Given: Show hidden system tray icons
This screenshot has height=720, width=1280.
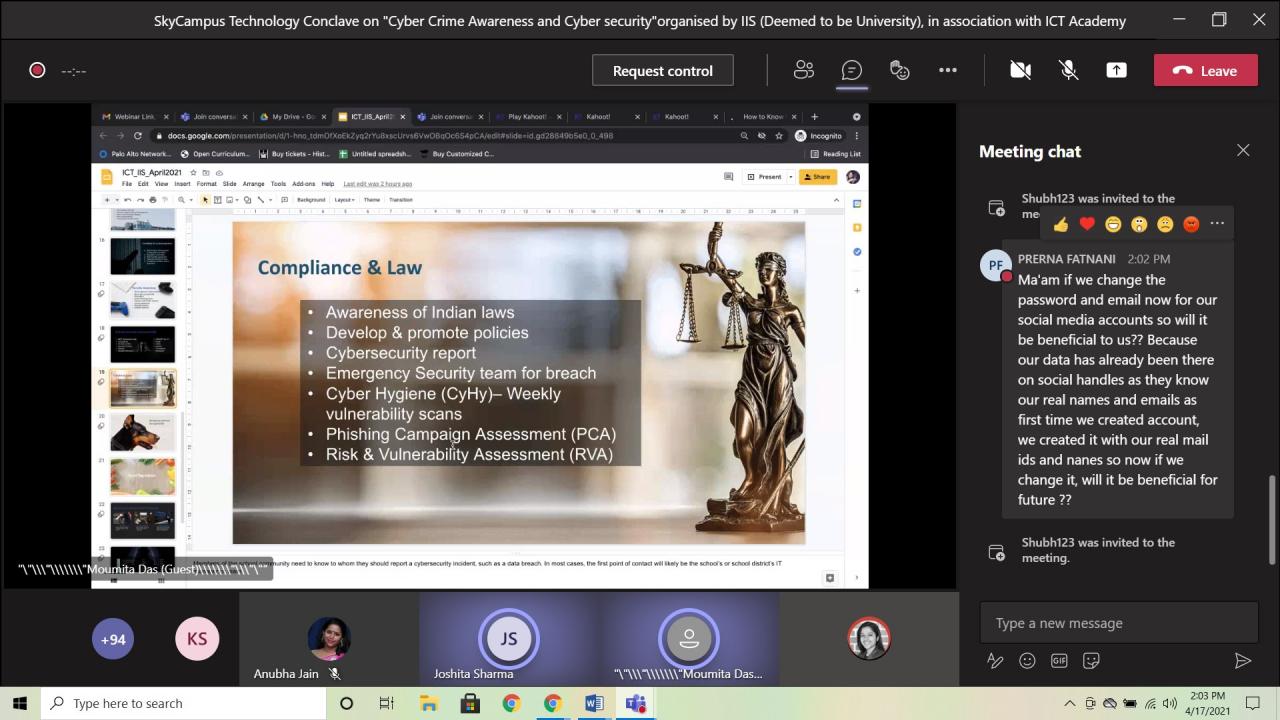Looking at the screenshot, I should [x=1069, y=703].
